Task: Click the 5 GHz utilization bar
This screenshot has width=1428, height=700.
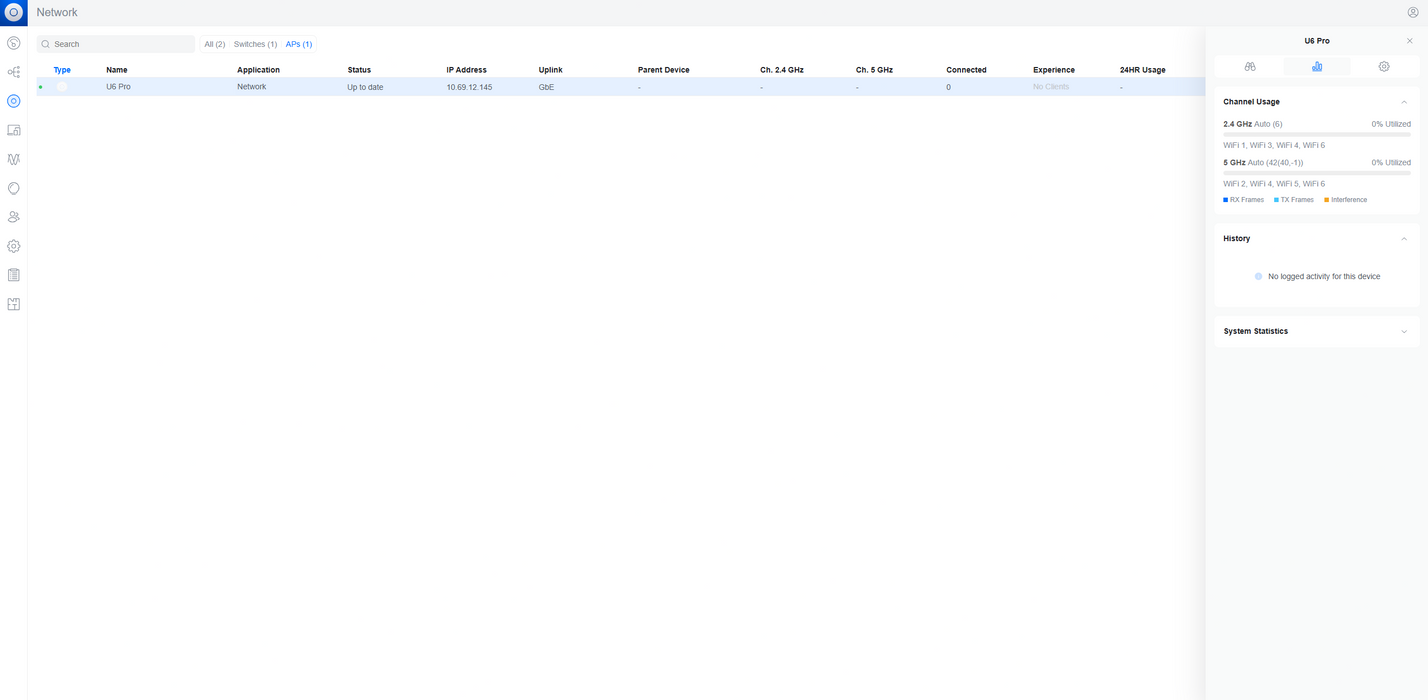Action: [x=1317, y=172]
